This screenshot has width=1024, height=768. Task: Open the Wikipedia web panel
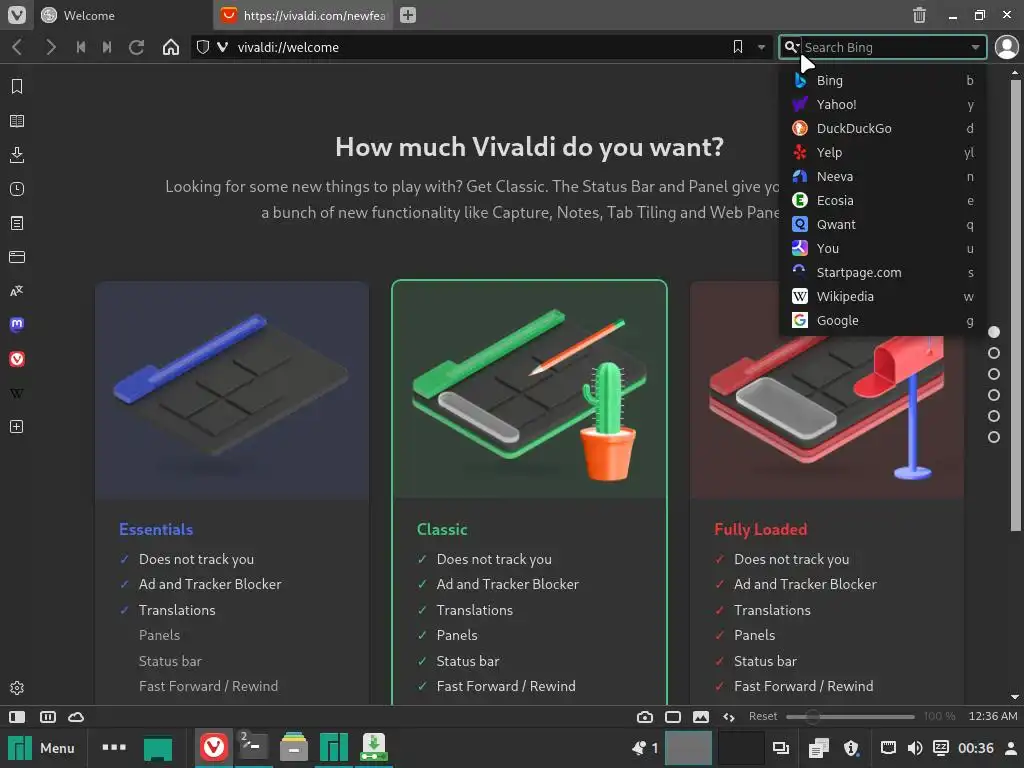17,393
